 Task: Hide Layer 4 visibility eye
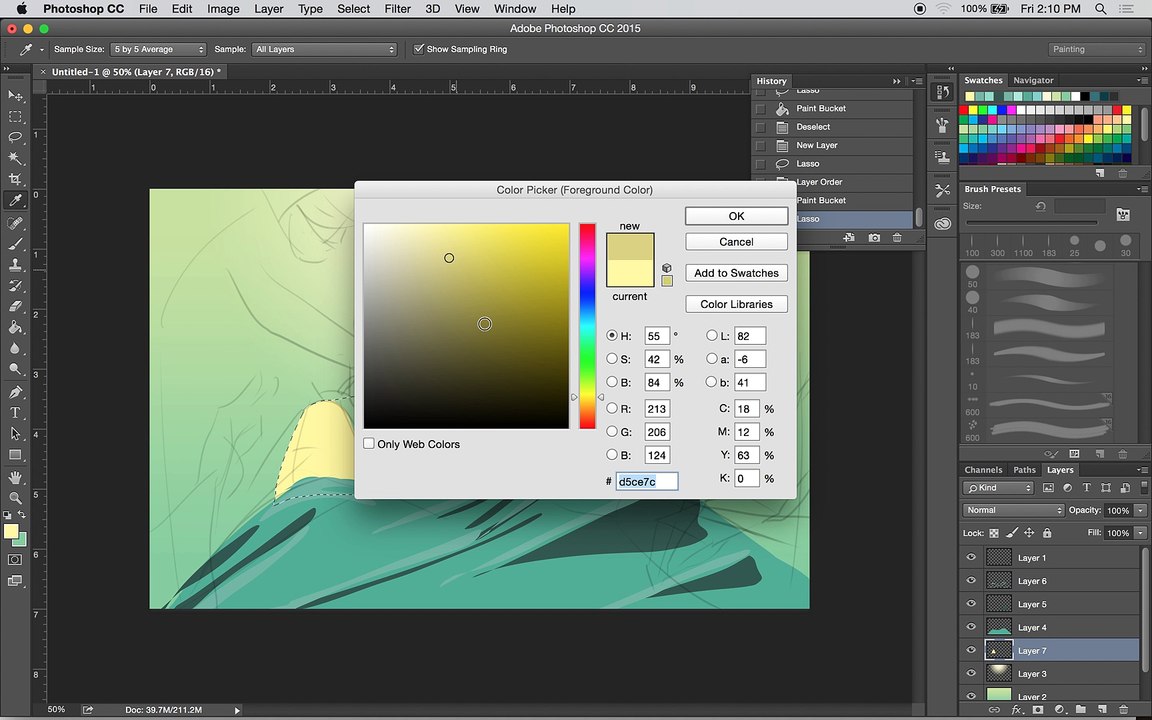(971, 627)
